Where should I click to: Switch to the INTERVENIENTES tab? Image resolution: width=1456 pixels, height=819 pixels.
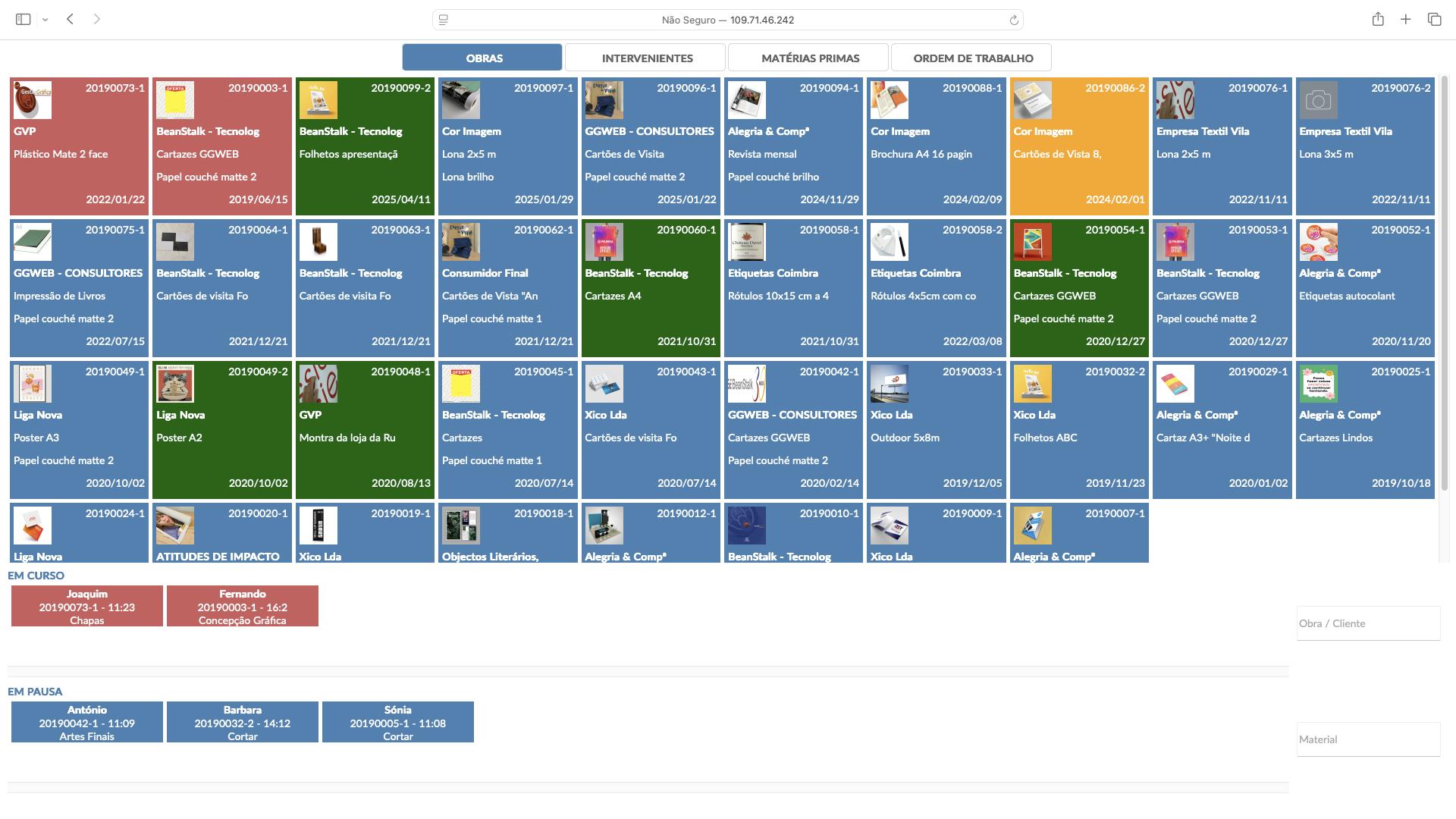[647, 58]
